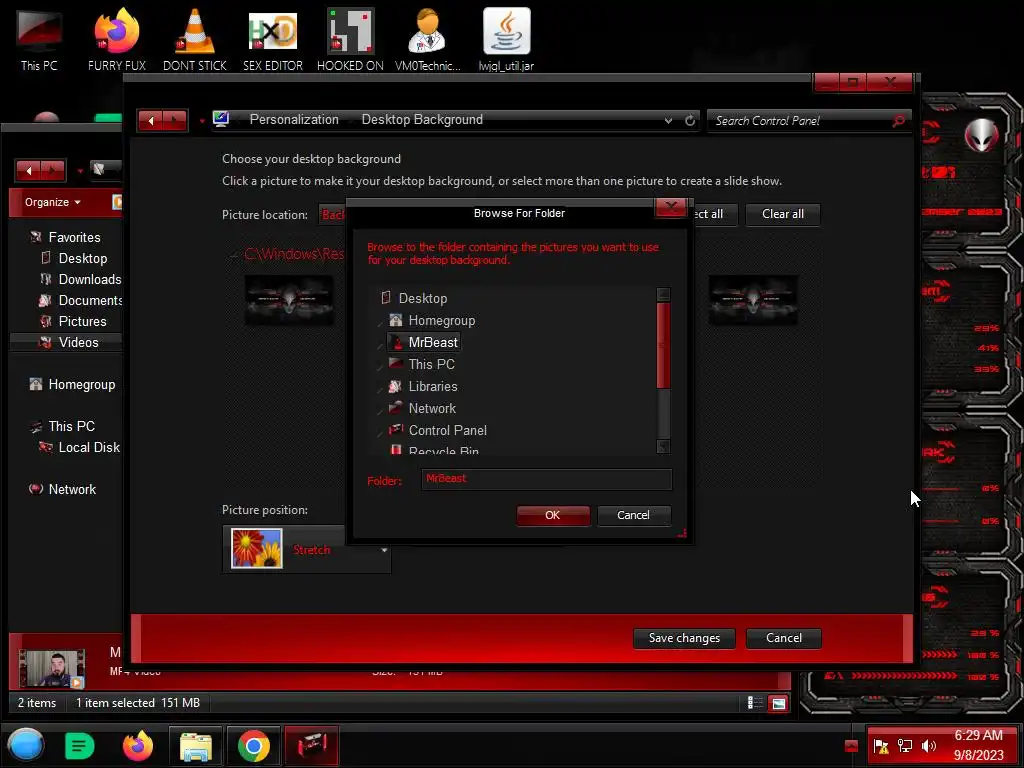Launch the FURRY FUX Firefox shortcut
1024x768 pixels.
click(117, 39)
